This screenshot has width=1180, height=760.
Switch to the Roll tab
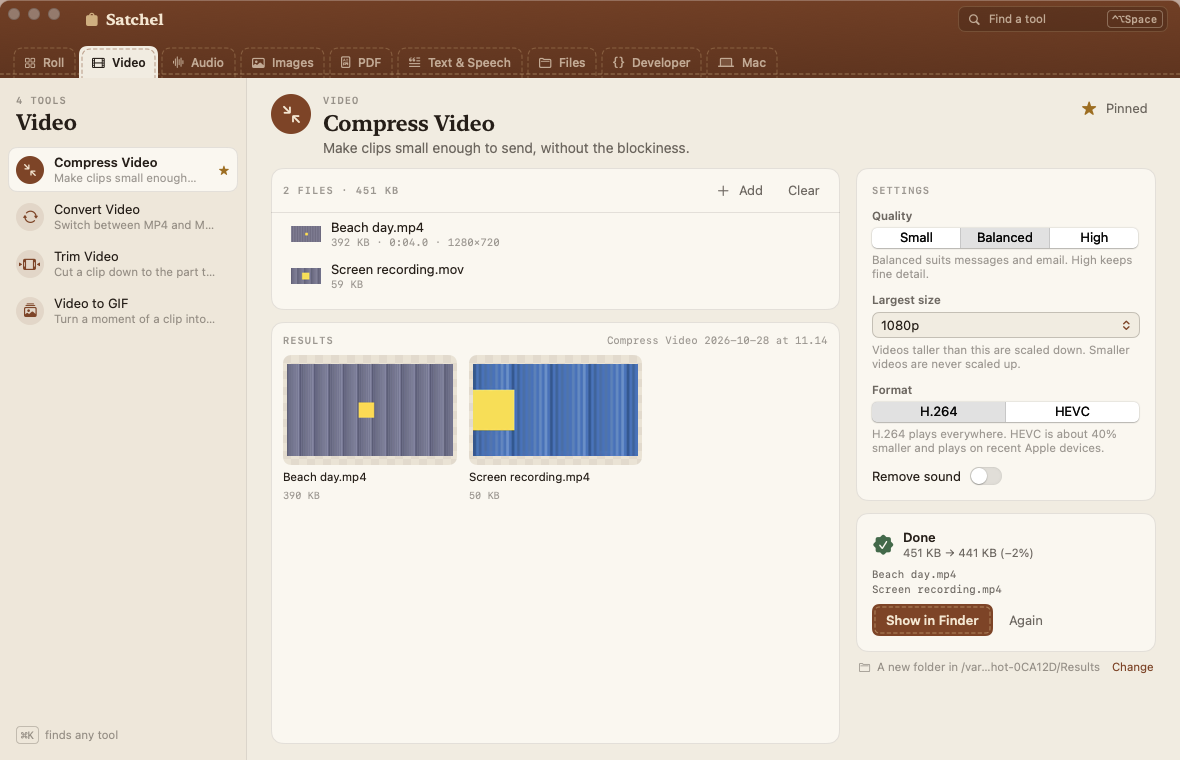44,62
